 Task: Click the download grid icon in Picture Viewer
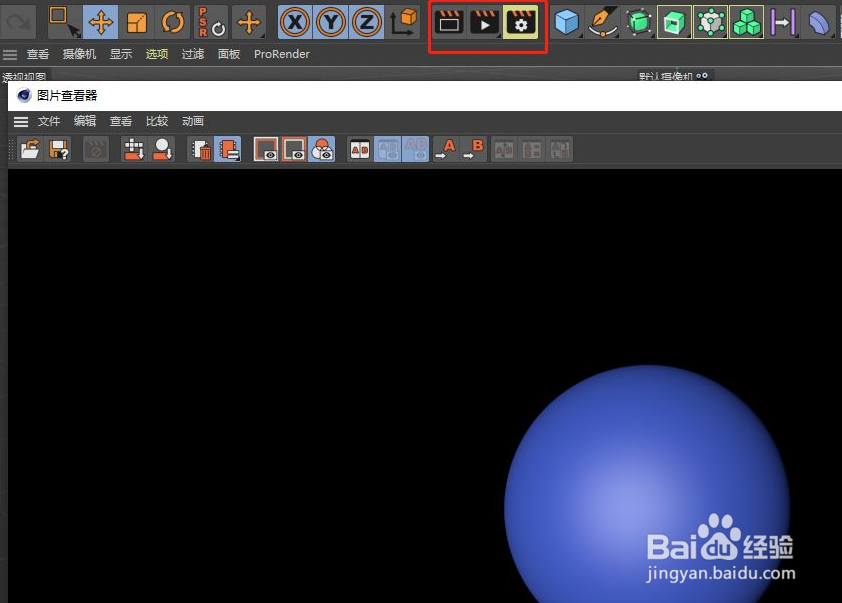click(134, 149)
